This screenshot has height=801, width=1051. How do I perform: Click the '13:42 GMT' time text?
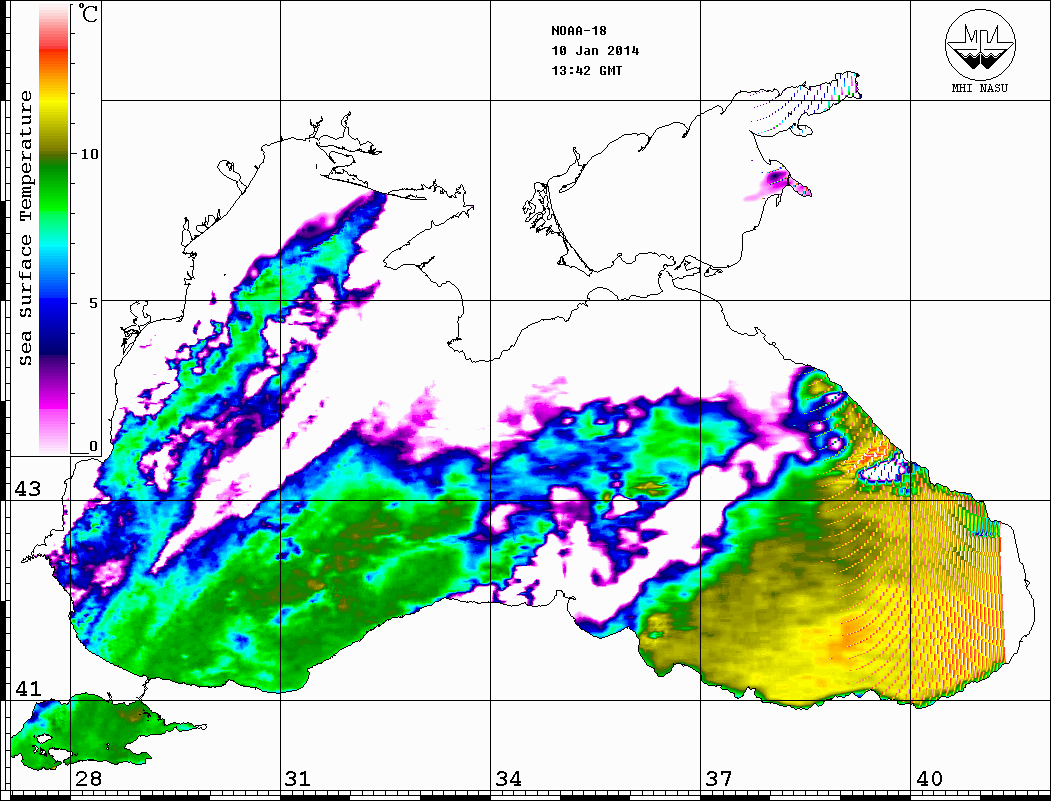(587, 70)
